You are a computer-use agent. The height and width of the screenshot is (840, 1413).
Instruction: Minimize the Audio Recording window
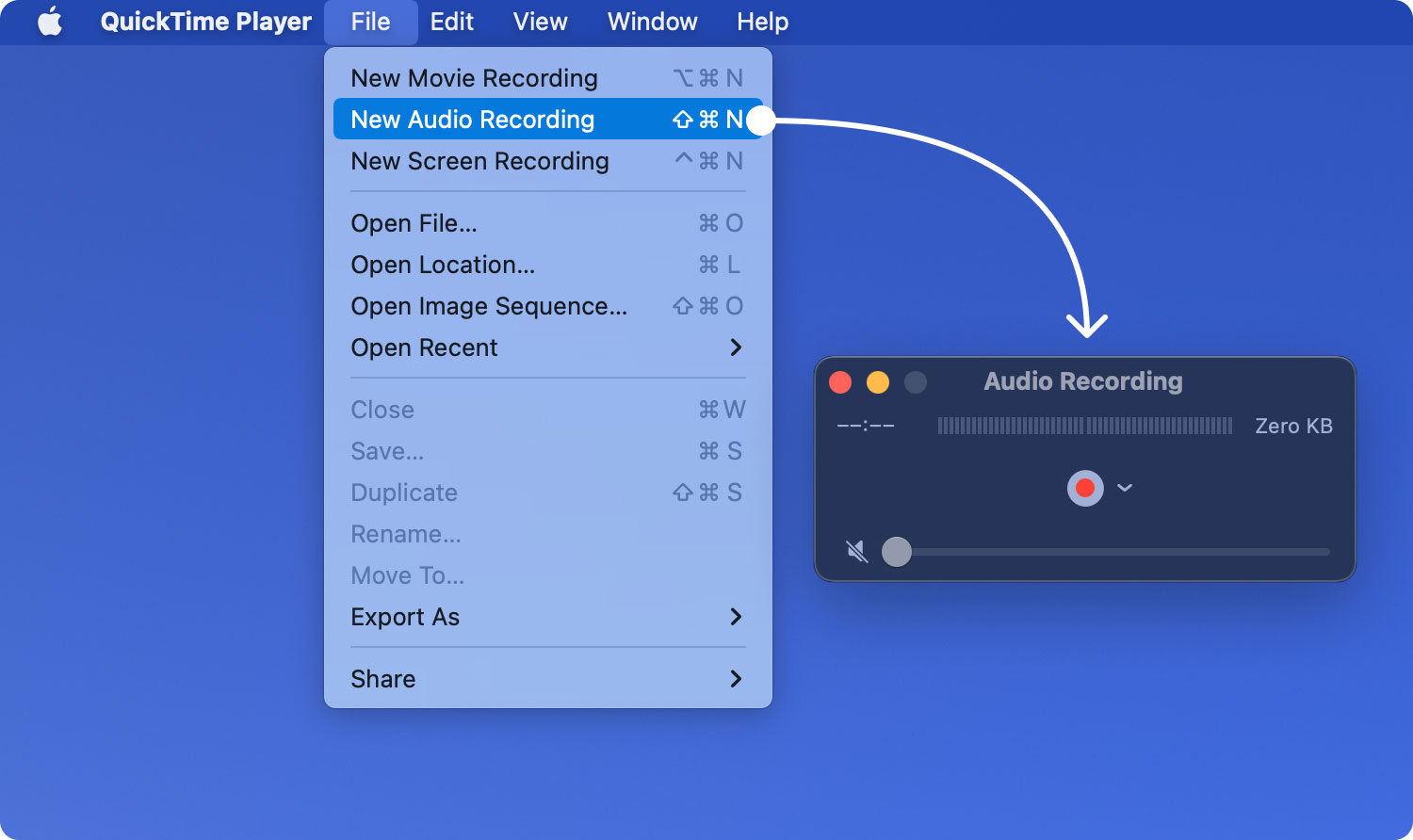coord(878,381)
